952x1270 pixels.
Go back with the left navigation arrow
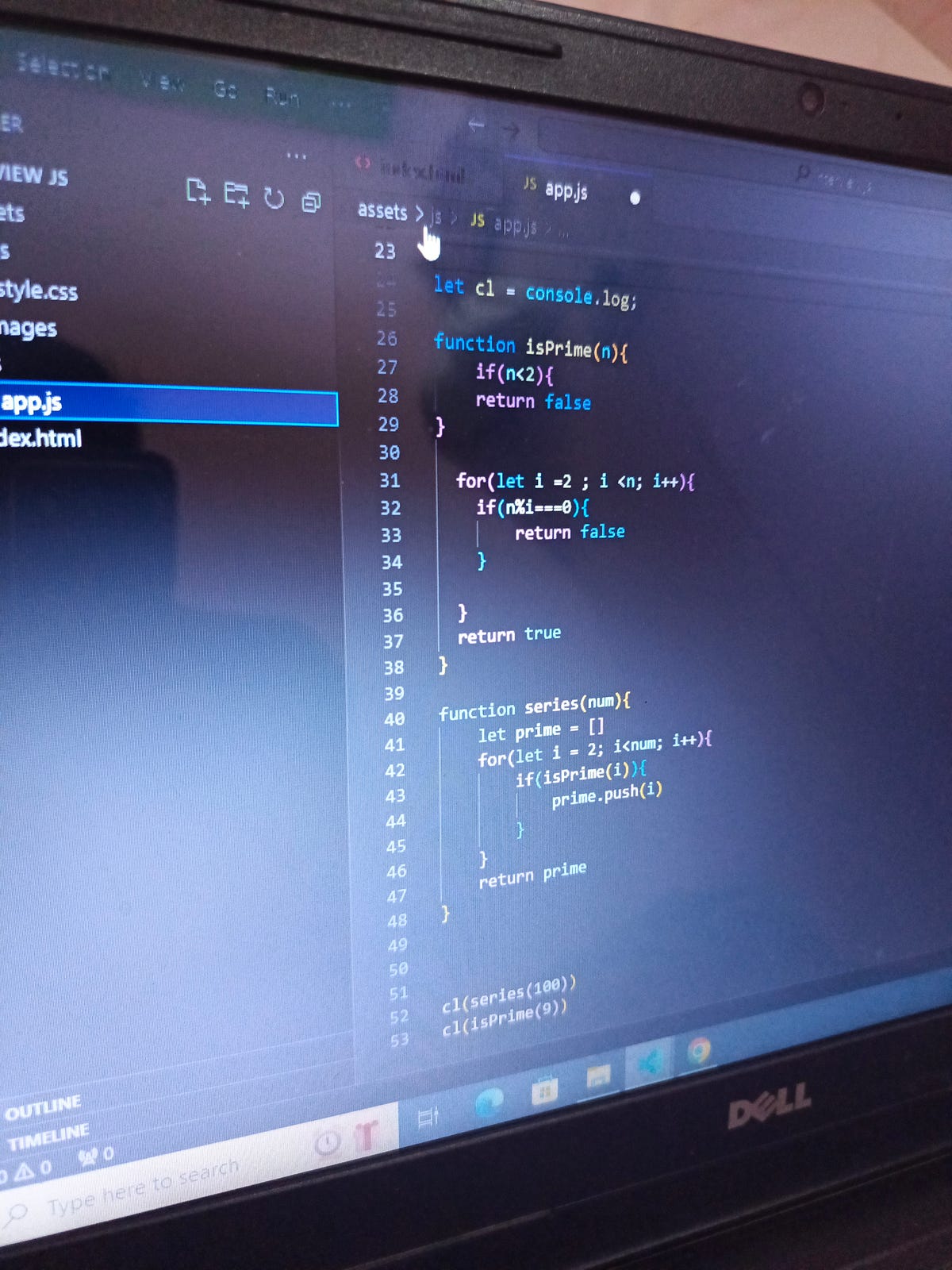(476, 125)
